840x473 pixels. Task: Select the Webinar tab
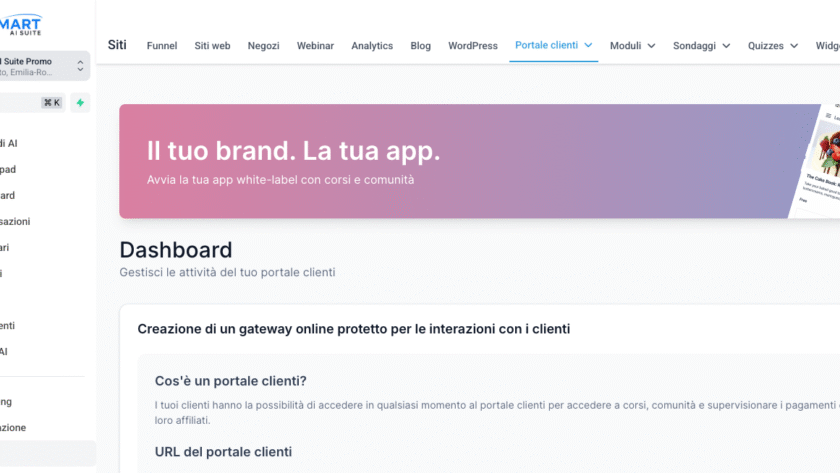coord(315,46)
